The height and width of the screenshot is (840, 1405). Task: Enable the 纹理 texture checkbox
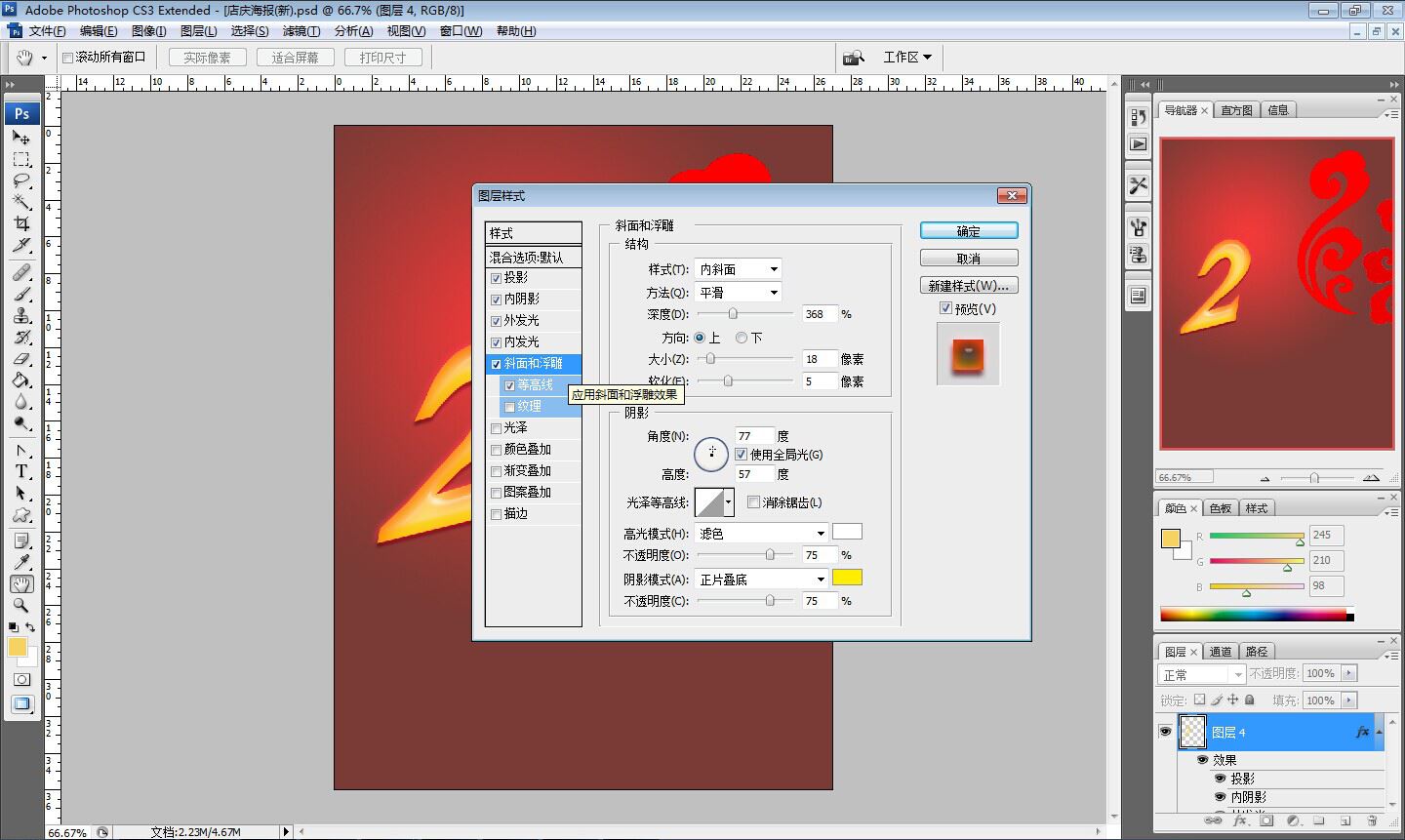pyautogui.click(x=509, y=407)
